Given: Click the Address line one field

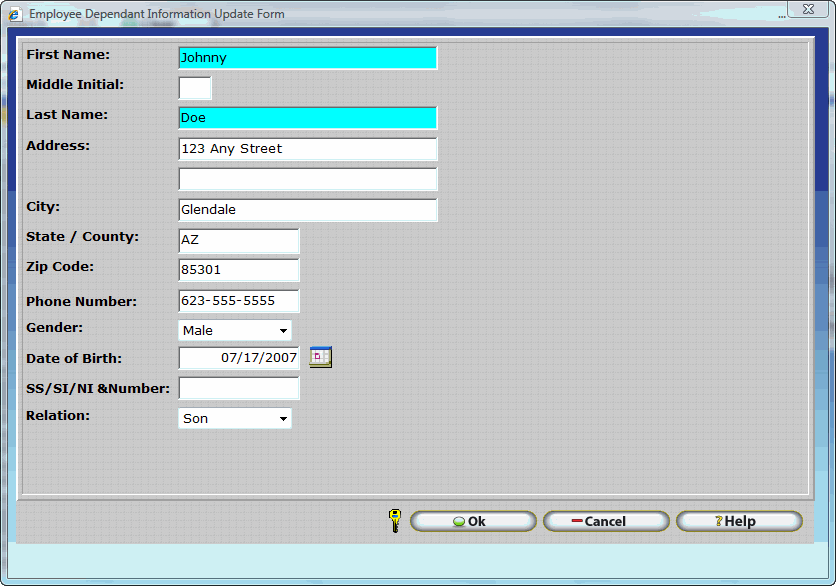Looking at the screenshot, I should [307, 149].
